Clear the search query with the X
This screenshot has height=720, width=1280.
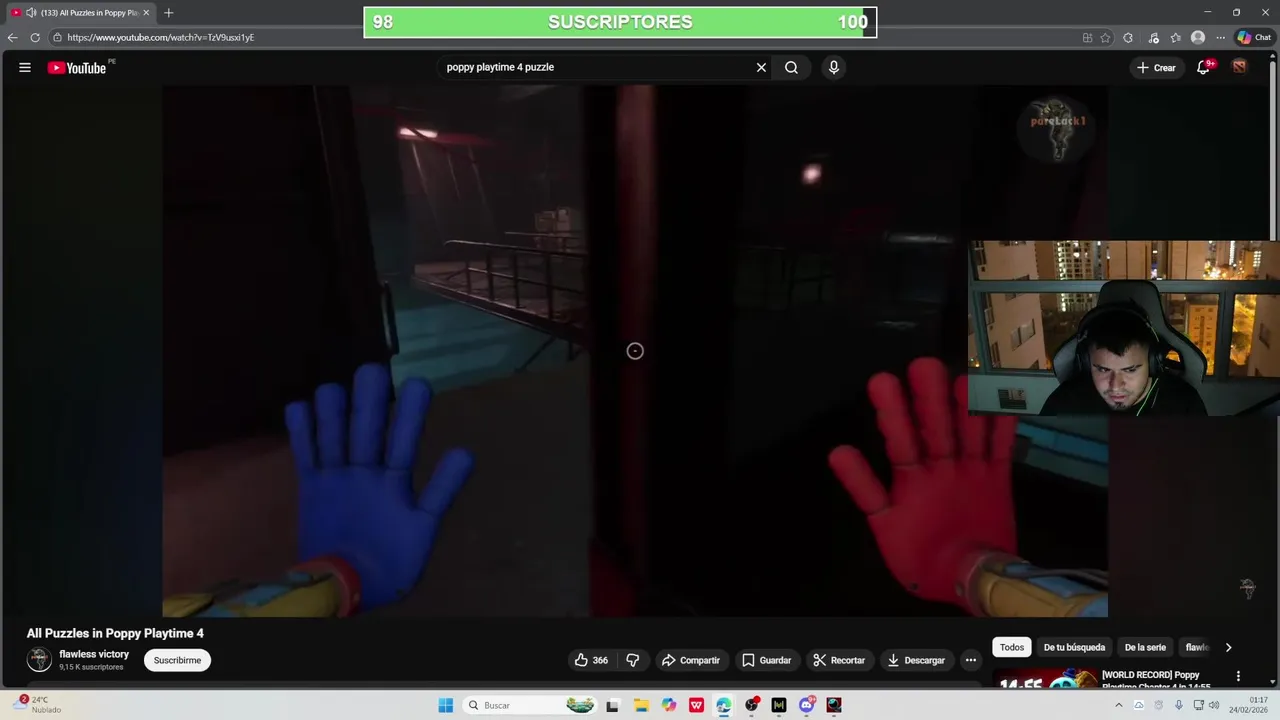761,67
